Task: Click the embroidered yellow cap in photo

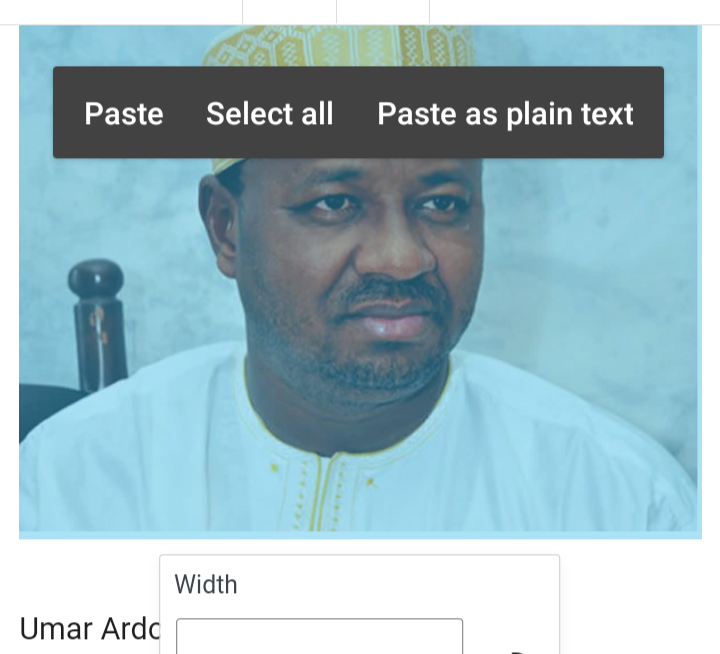Action: click(x=338, y=46)
